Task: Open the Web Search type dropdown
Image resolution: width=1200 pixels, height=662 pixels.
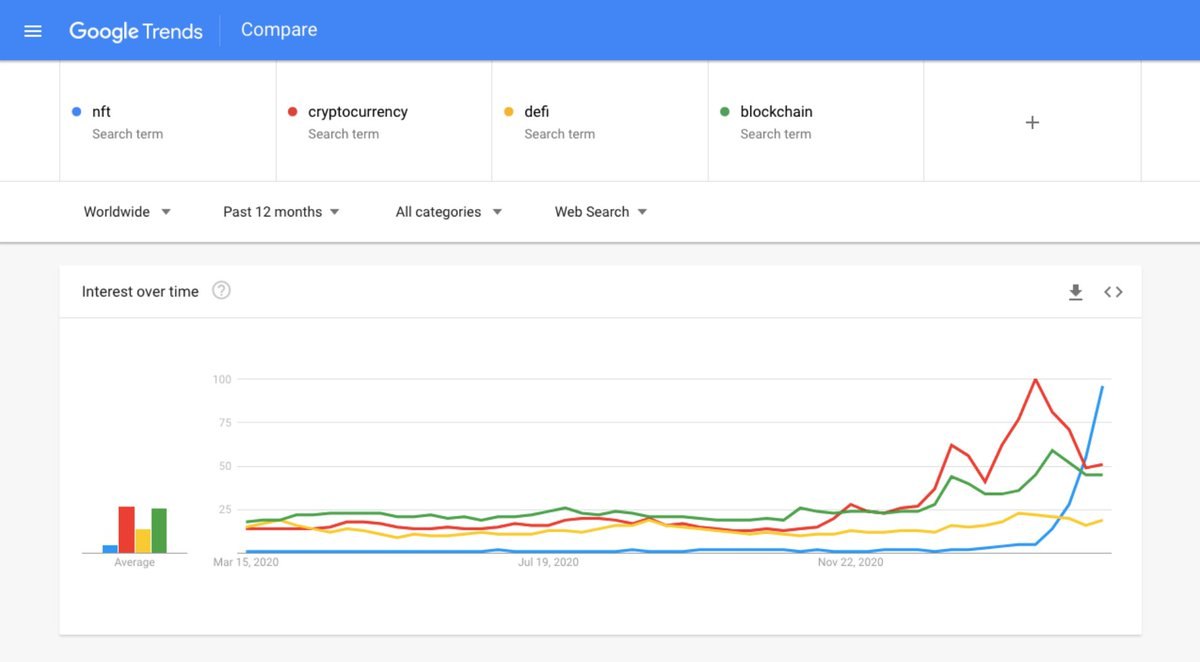Action: tap(601, 212)
